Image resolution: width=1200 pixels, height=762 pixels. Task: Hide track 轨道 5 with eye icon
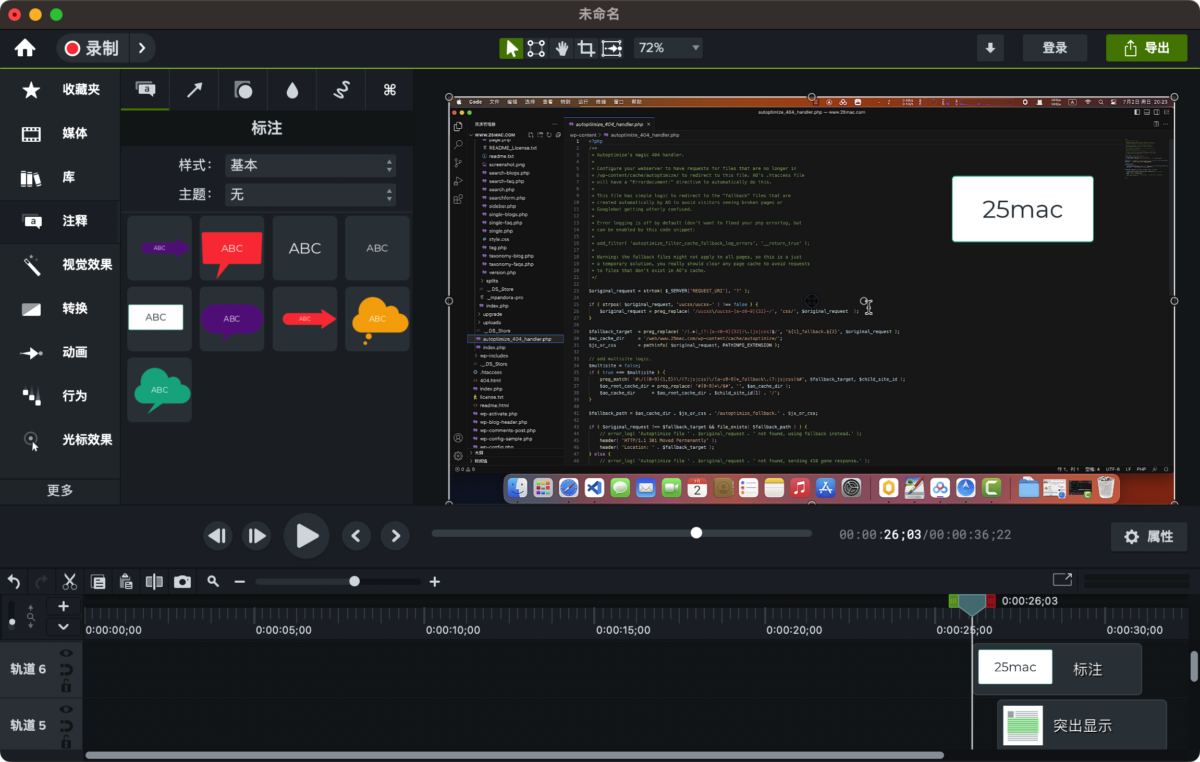tap(66, 708)
